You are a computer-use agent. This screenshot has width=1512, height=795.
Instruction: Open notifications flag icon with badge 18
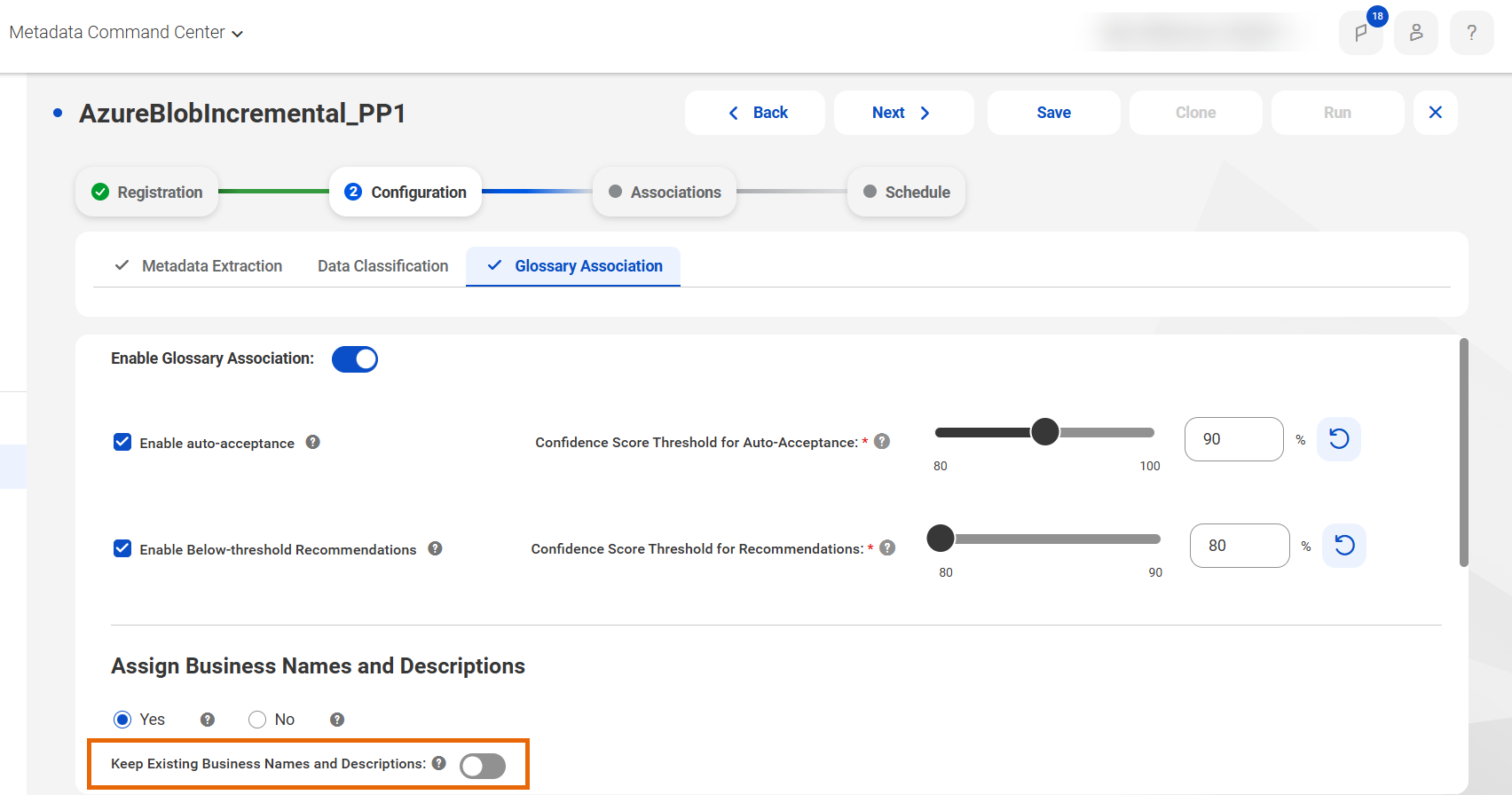(x=1361, y=33)
